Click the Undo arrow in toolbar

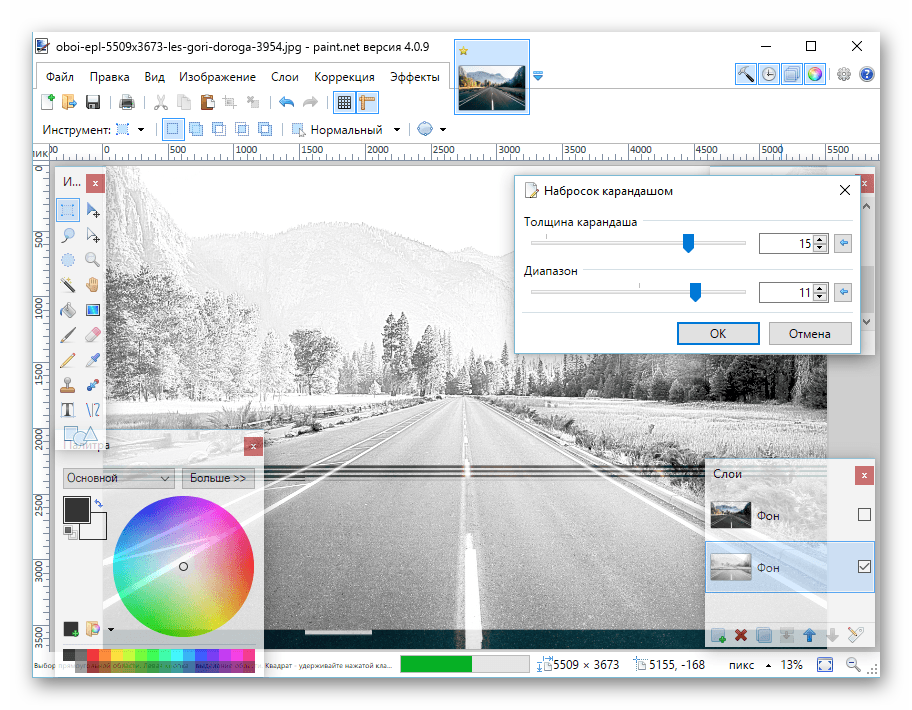[x=287, y=102]
